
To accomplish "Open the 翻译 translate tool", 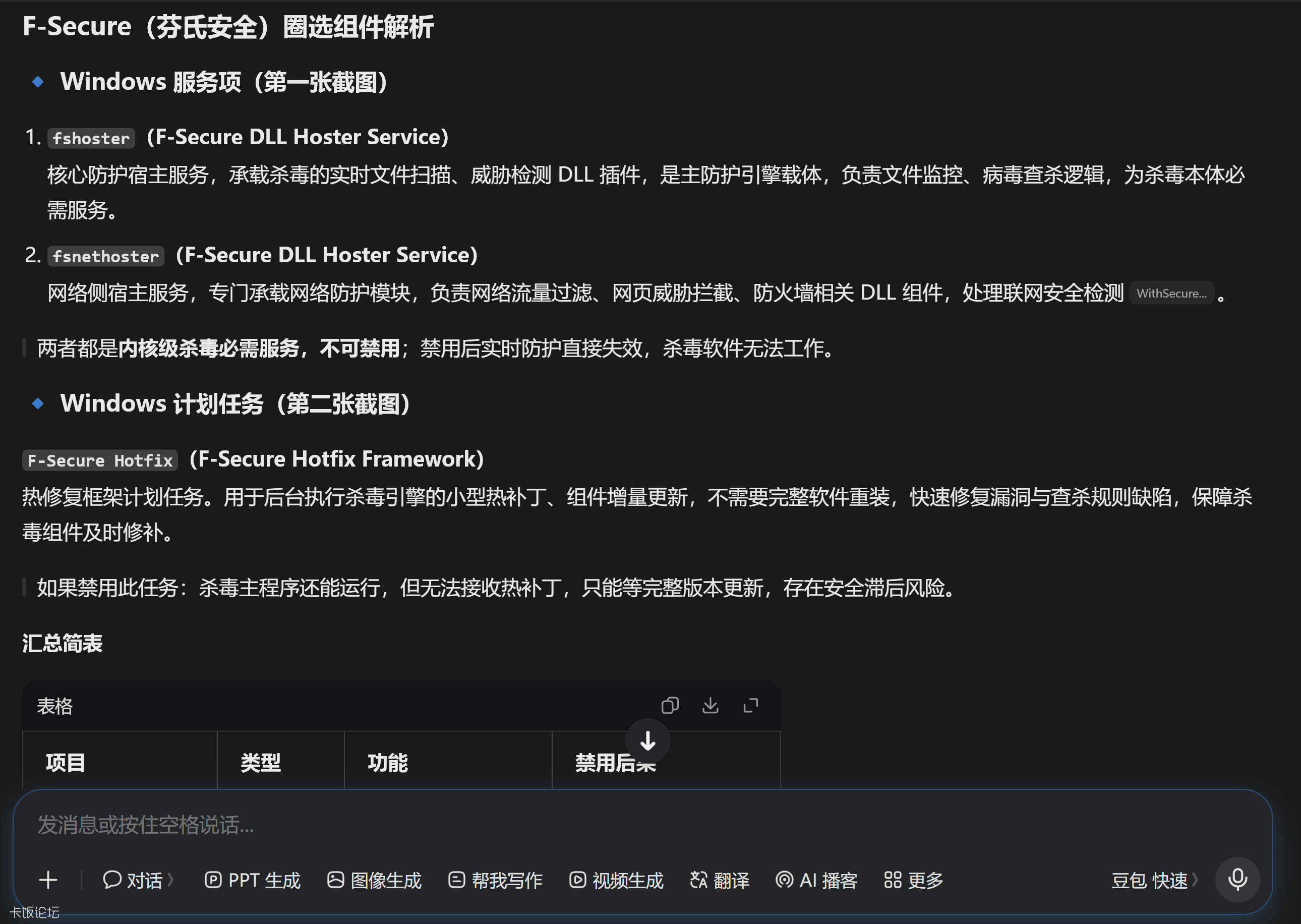I will tap(720, 880).
